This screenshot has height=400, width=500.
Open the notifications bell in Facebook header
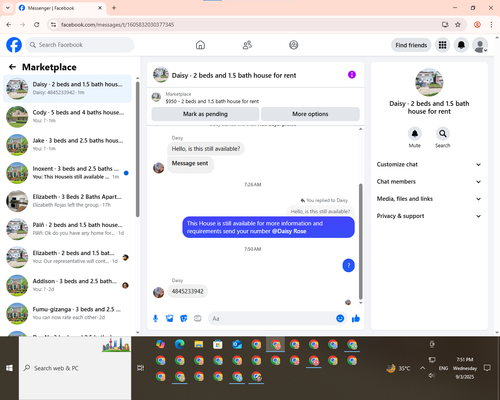click(461, 45)
